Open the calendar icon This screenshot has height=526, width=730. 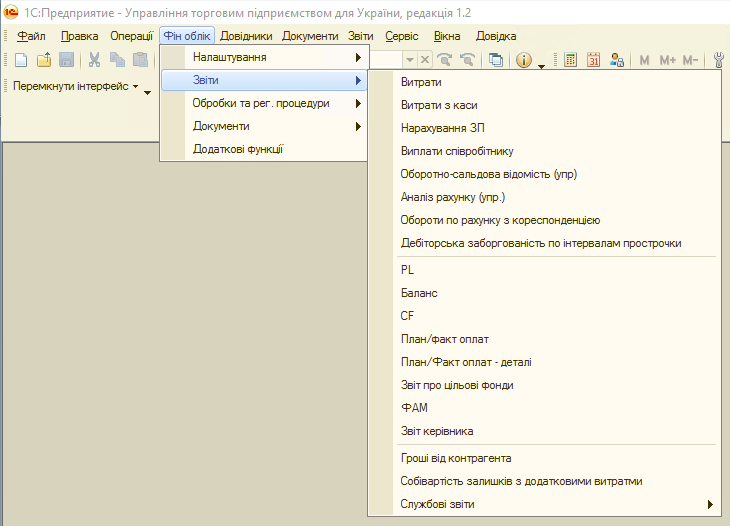coord(593,60)
